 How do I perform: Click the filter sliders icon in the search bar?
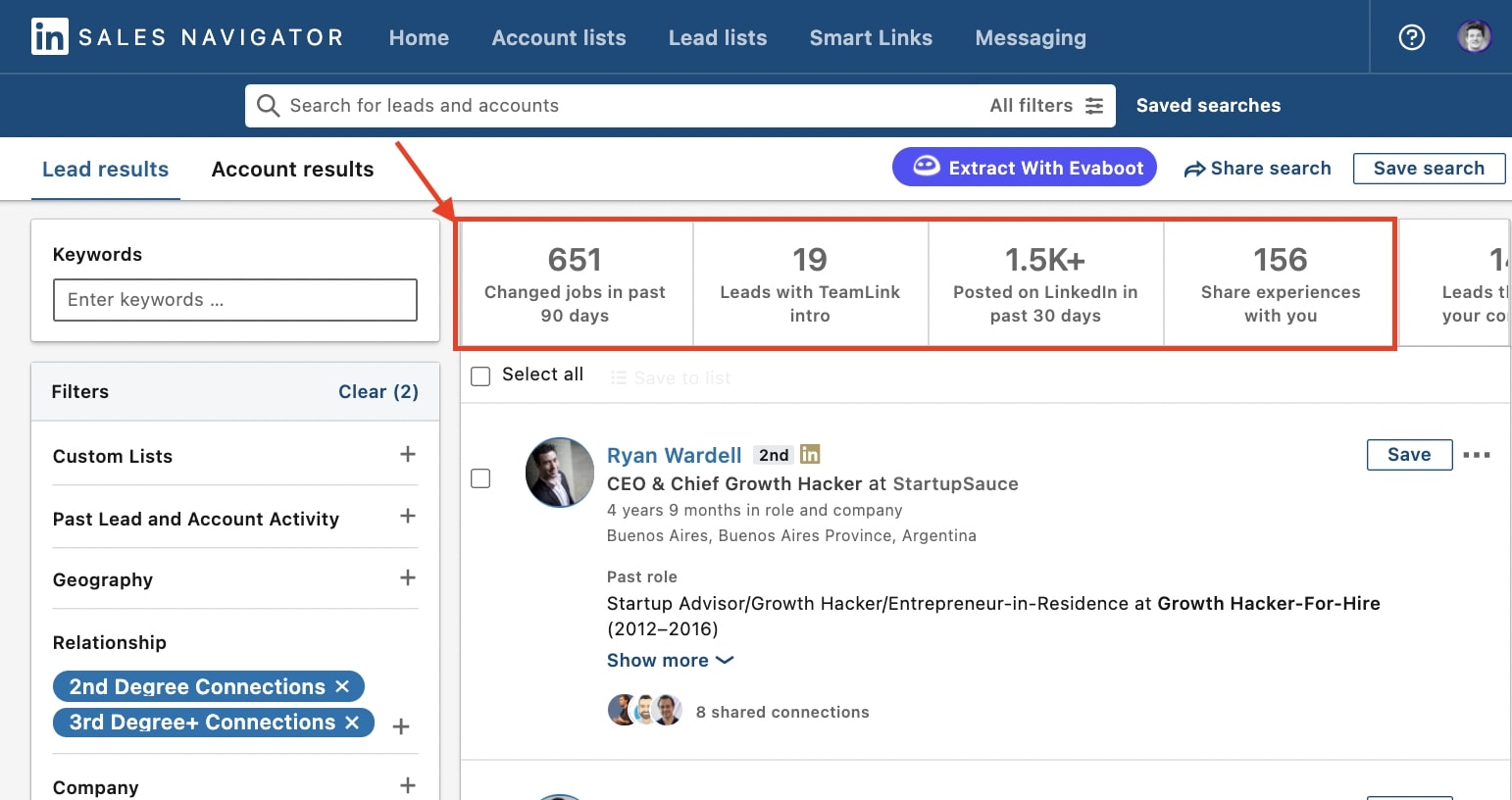coord(1094,106)
